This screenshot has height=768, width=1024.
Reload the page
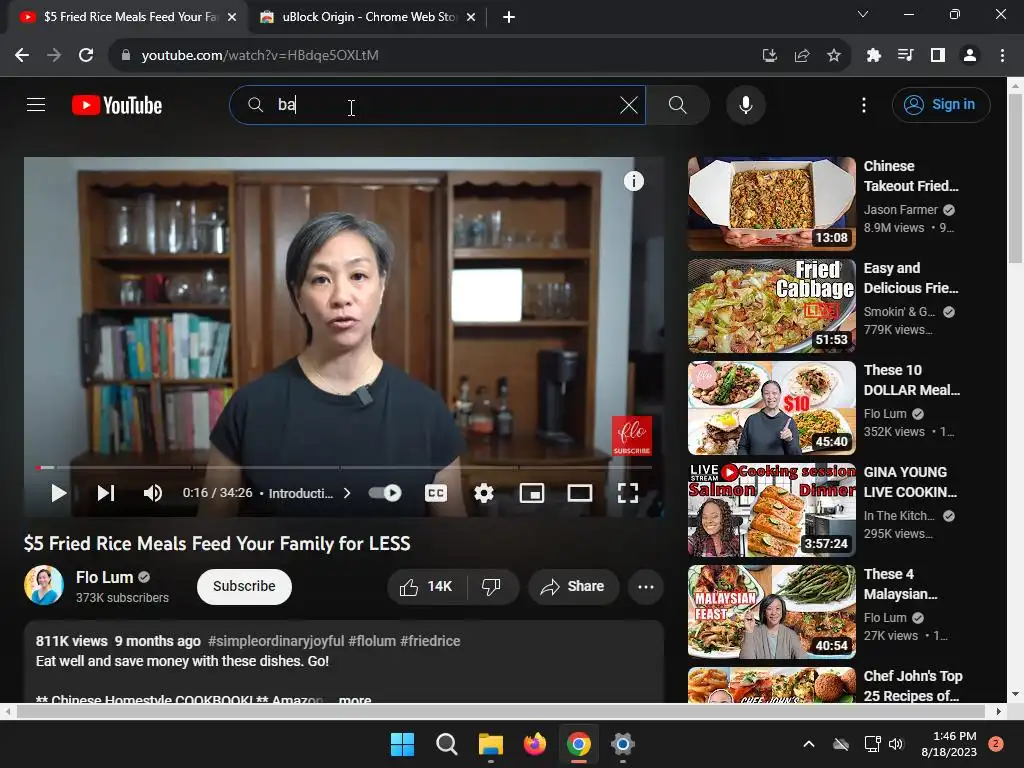(x=86, y=56)
